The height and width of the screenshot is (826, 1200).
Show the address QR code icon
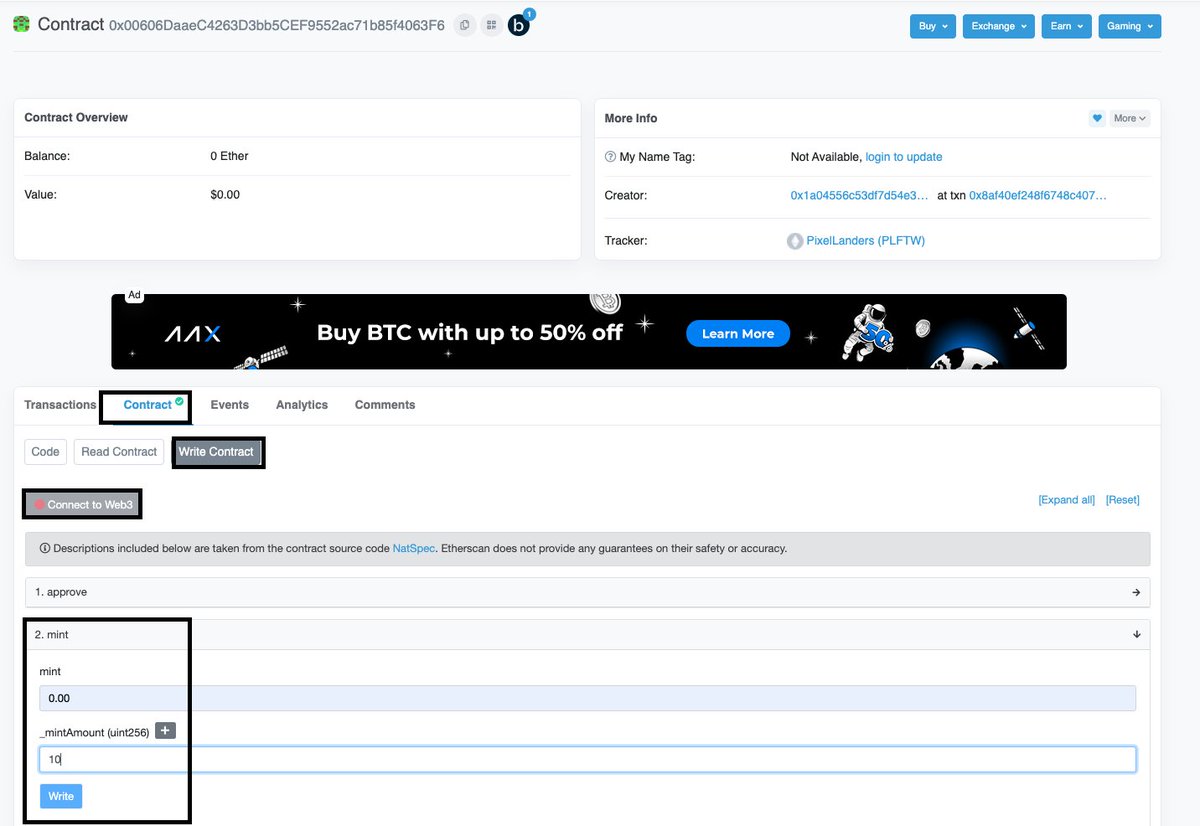491,25
